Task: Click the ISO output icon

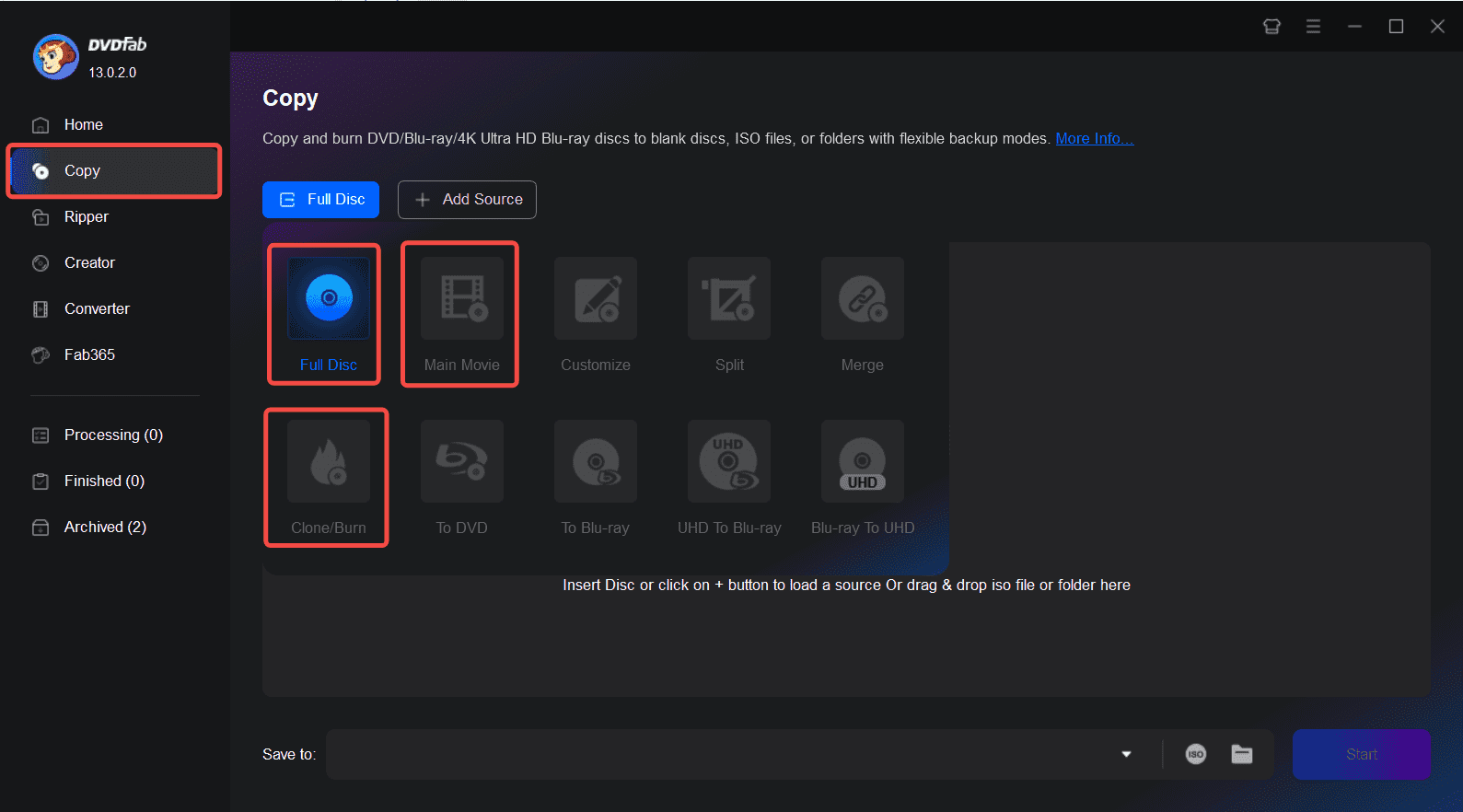Action: (1196, 754)
